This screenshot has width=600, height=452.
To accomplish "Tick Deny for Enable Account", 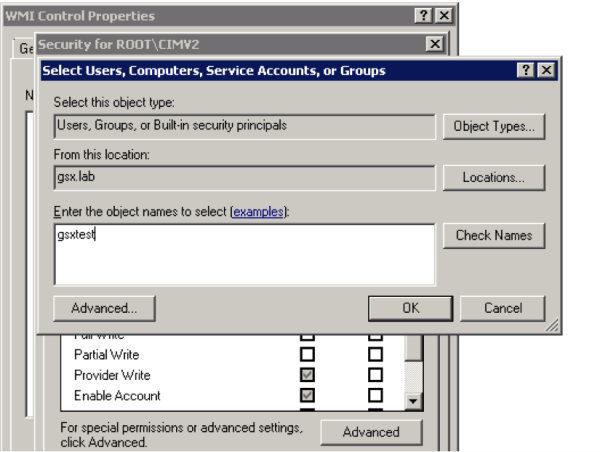I will click(x=375, y=395).
